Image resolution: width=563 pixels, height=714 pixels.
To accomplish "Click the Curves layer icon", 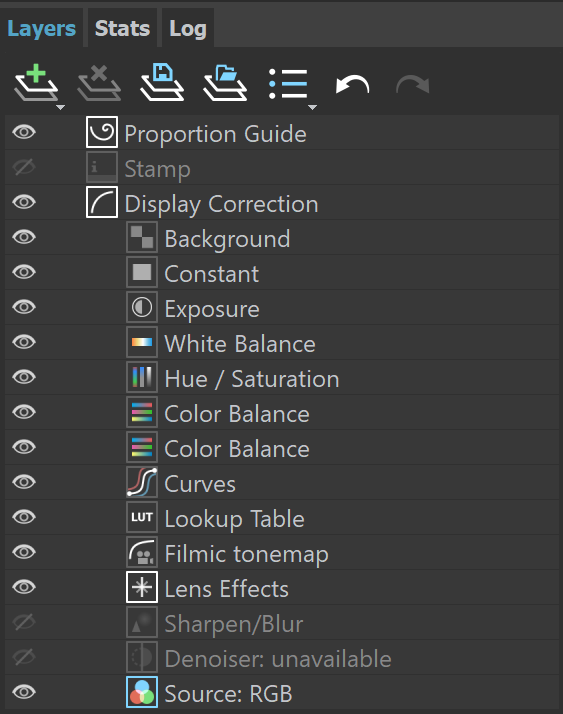I will (142, 482).
